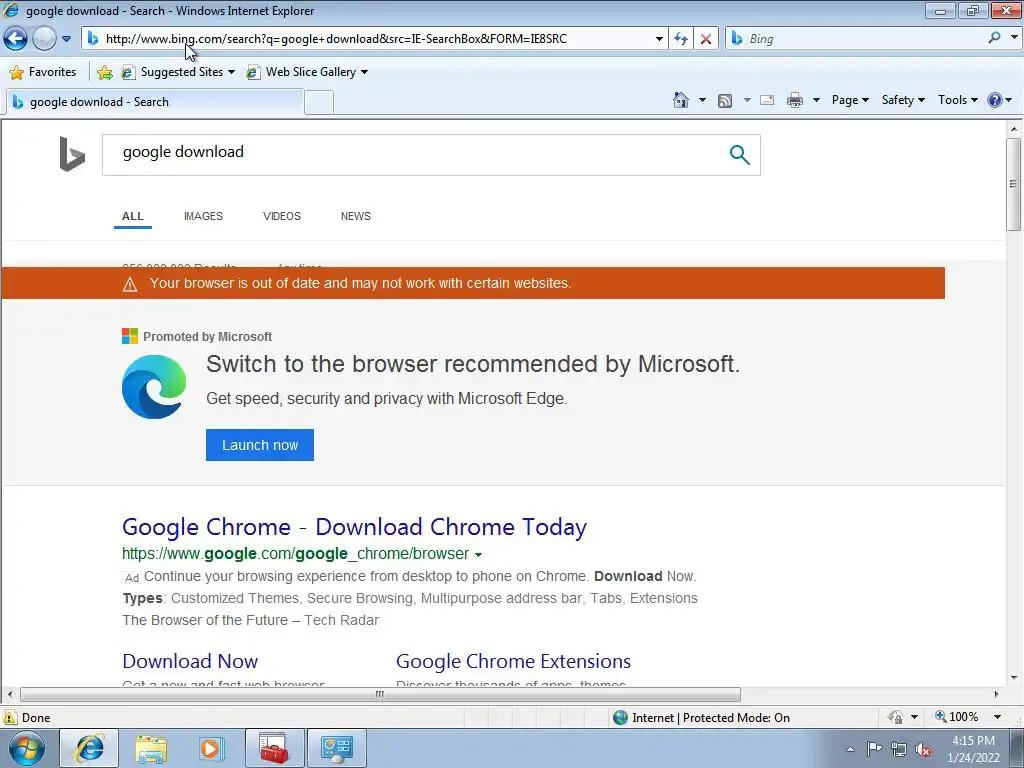Click the Bing logo on the page

click(72, 154)
